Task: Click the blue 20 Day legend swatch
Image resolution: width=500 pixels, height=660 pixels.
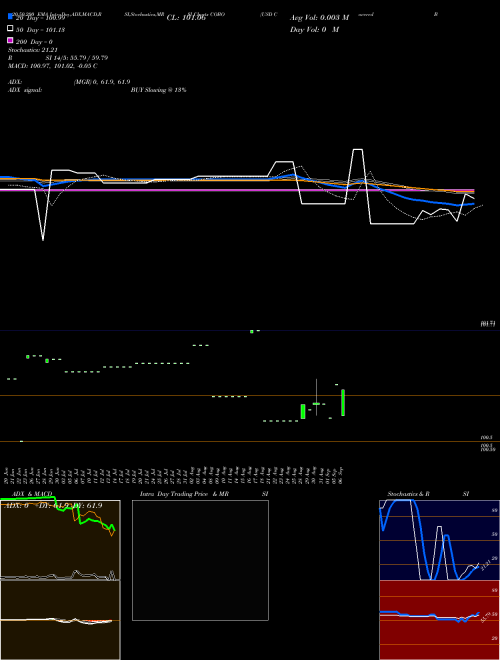Action: 10,17
